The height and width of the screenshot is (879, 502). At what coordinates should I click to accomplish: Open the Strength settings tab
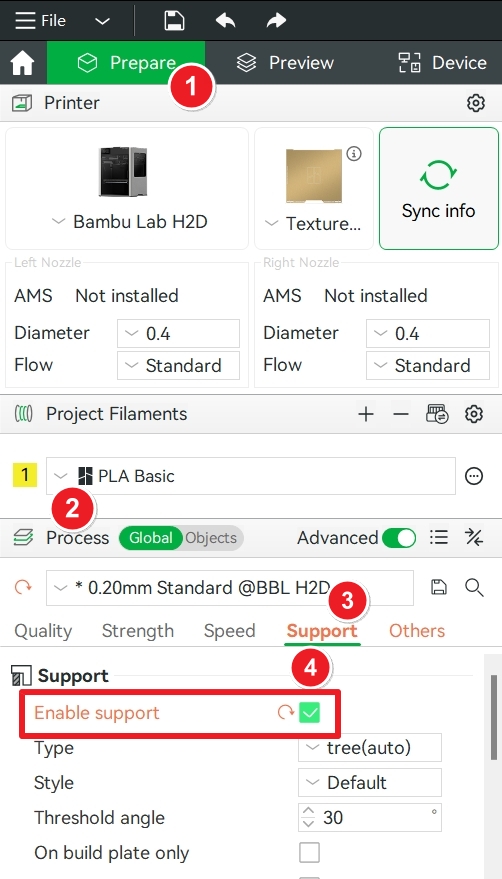[x=138, y=631]
